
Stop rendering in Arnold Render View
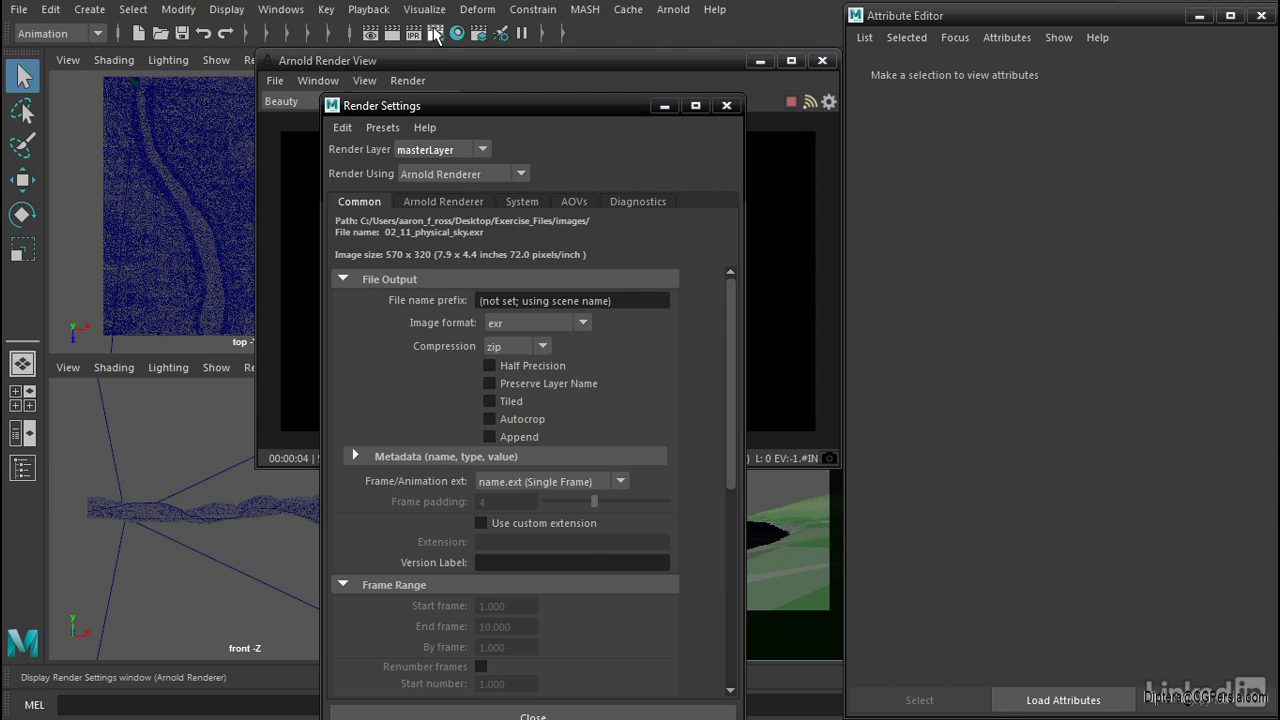pos(791,101)
